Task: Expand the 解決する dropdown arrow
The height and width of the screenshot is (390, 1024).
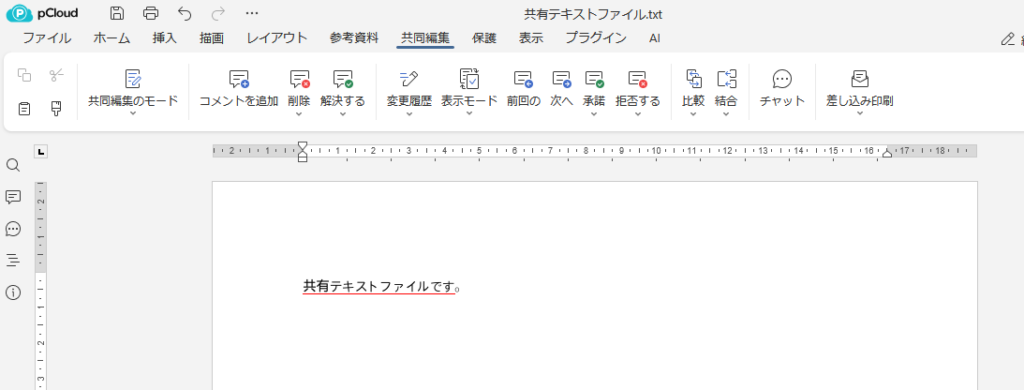Action: (343, 114)
